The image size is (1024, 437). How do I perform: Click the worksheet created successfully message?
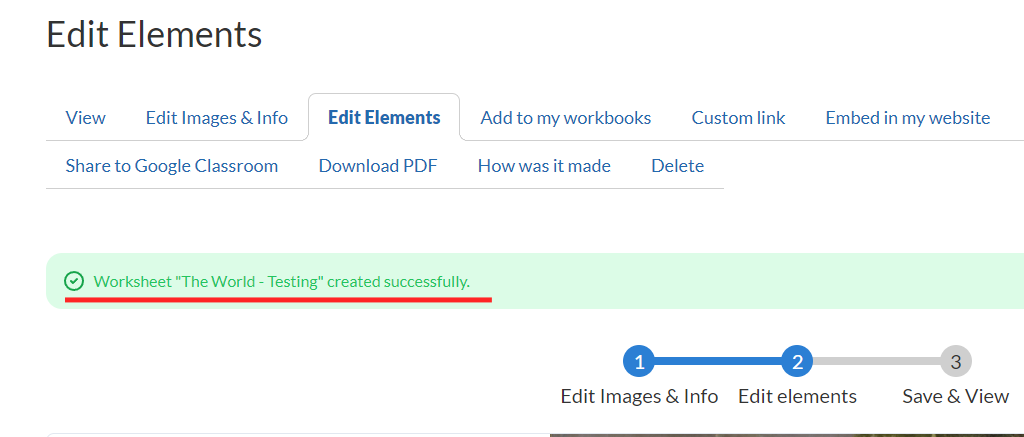281,281
